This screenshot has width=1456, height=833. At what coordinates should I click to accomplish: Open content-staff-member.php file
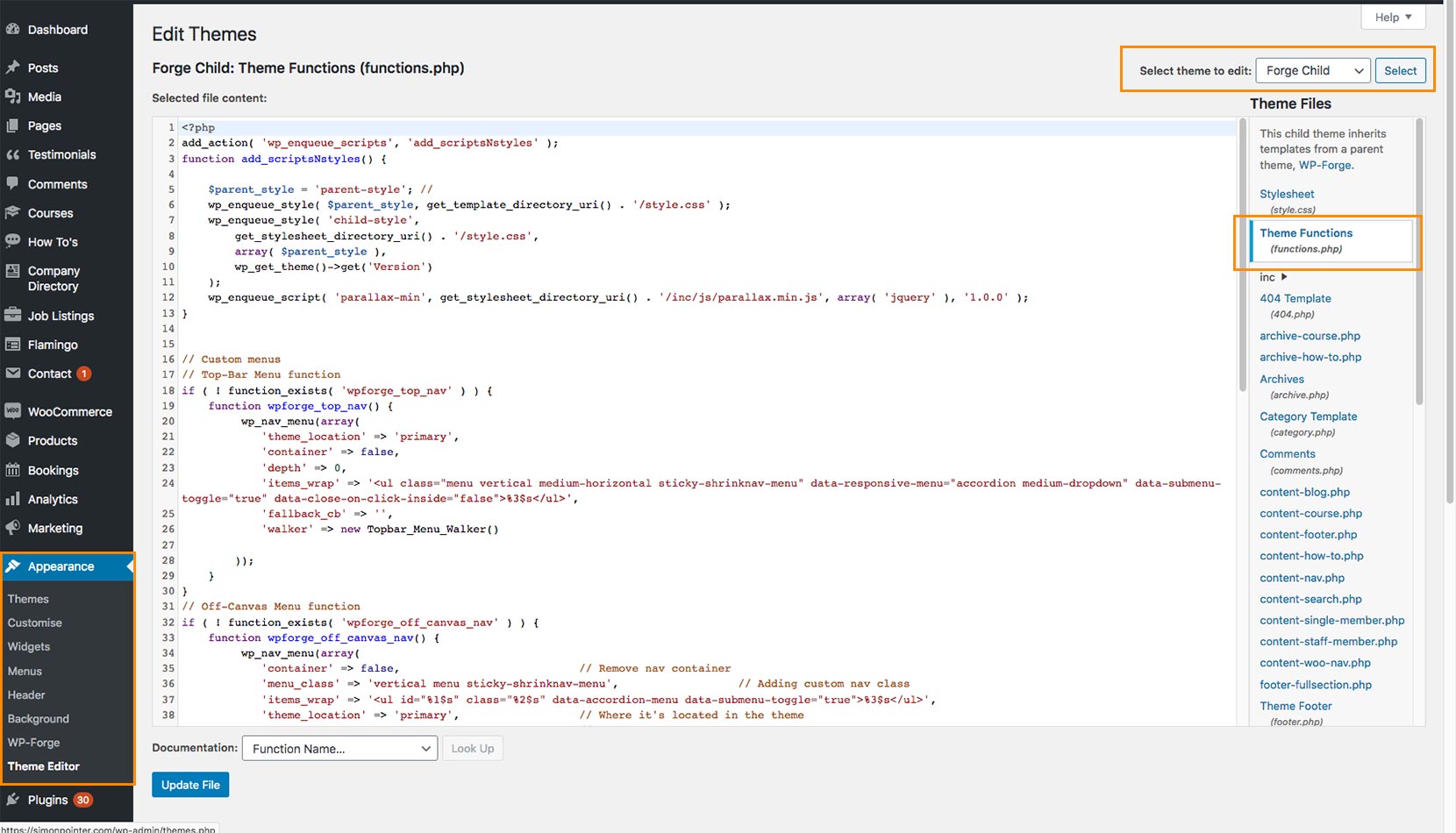pyautogui.click(x=1328, y=642)
